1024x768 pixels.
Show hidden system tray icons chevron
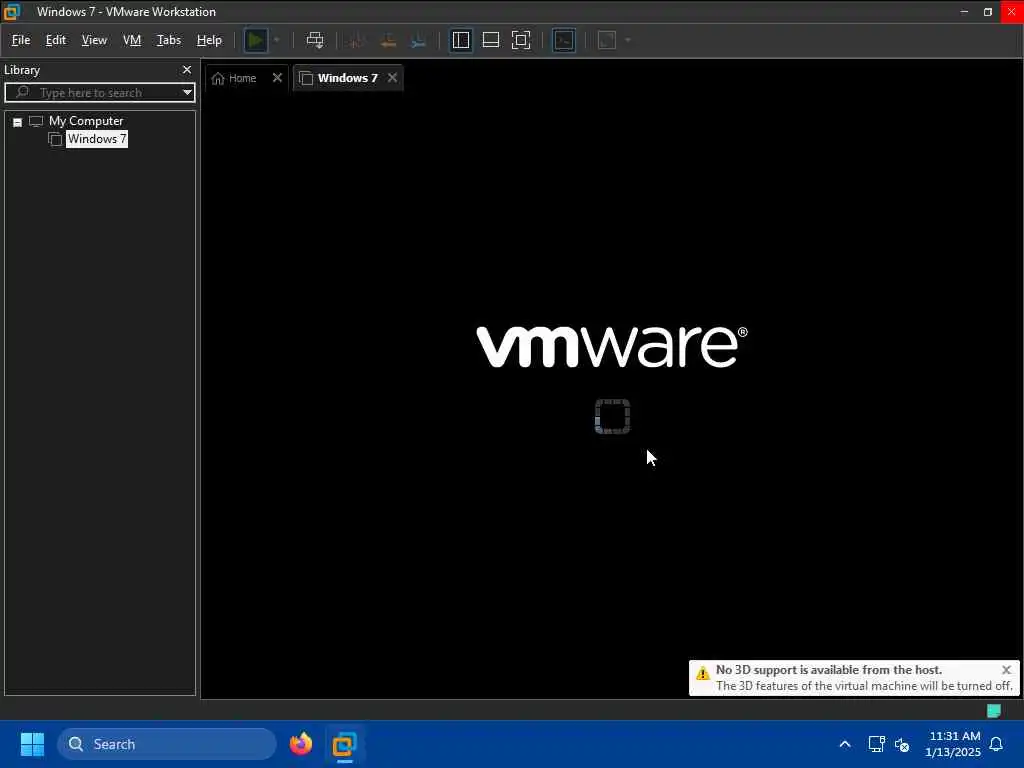(x=845, y=744)
